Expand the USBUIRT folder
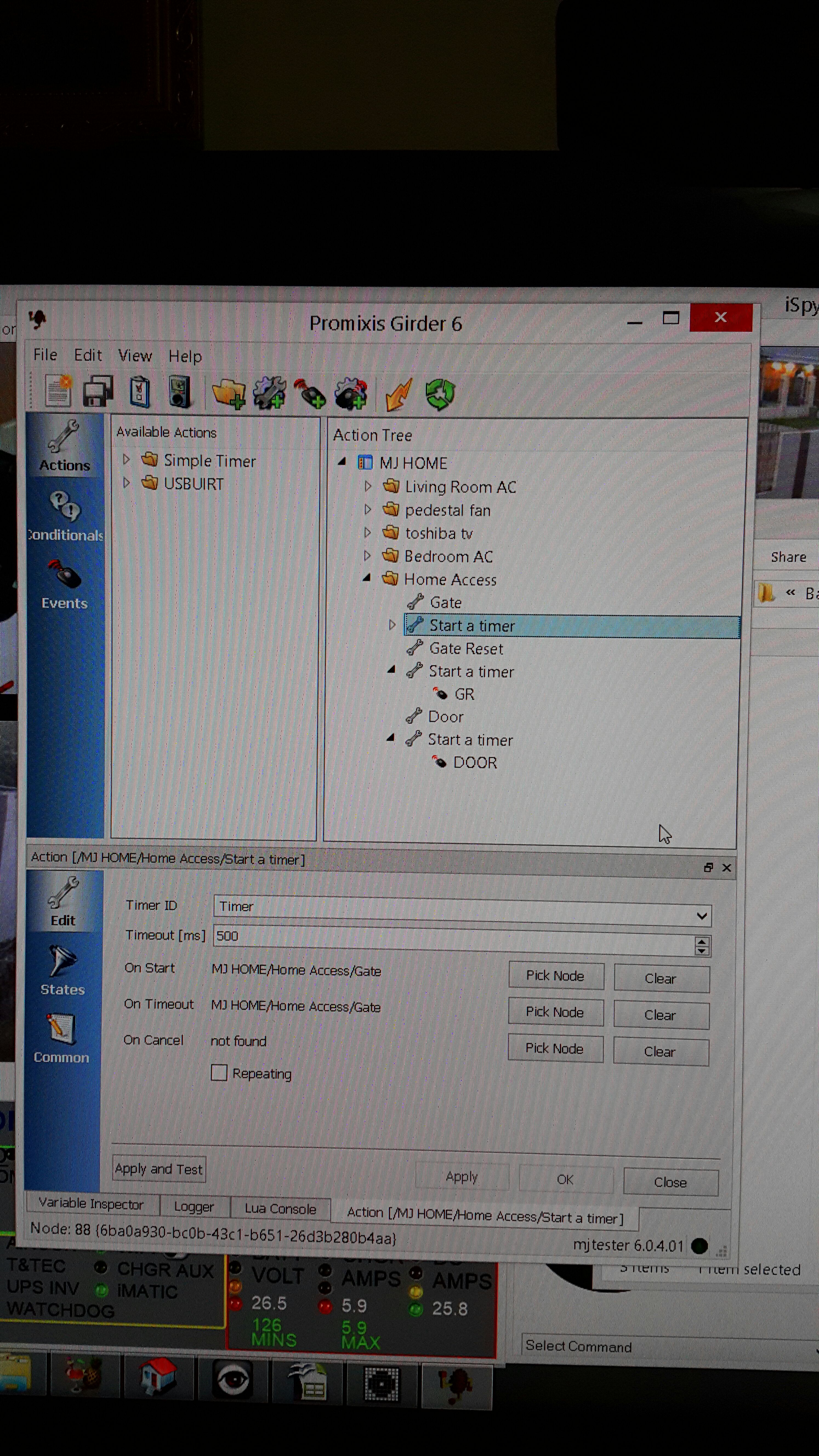 click(x=127, y=483)
